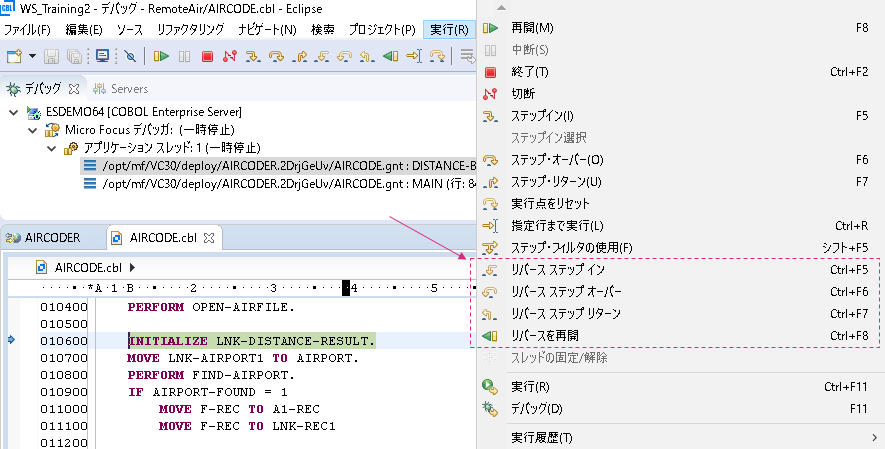The image size is (885, 449).
Task: Choose 指定行まで実行(L) menu entry
Action: (x=681, y=226)
